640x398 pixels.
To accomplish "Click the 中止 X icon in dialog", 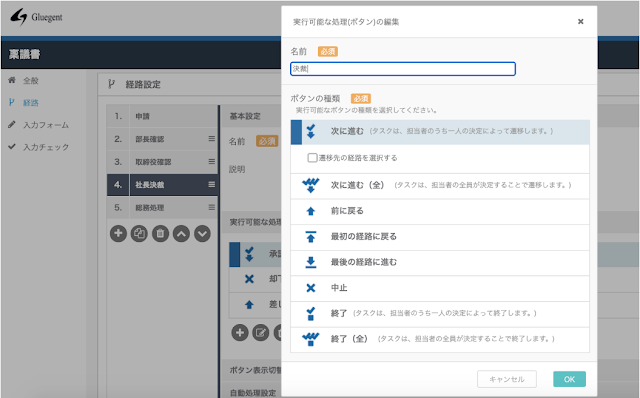I will click(x=311, y=288).
